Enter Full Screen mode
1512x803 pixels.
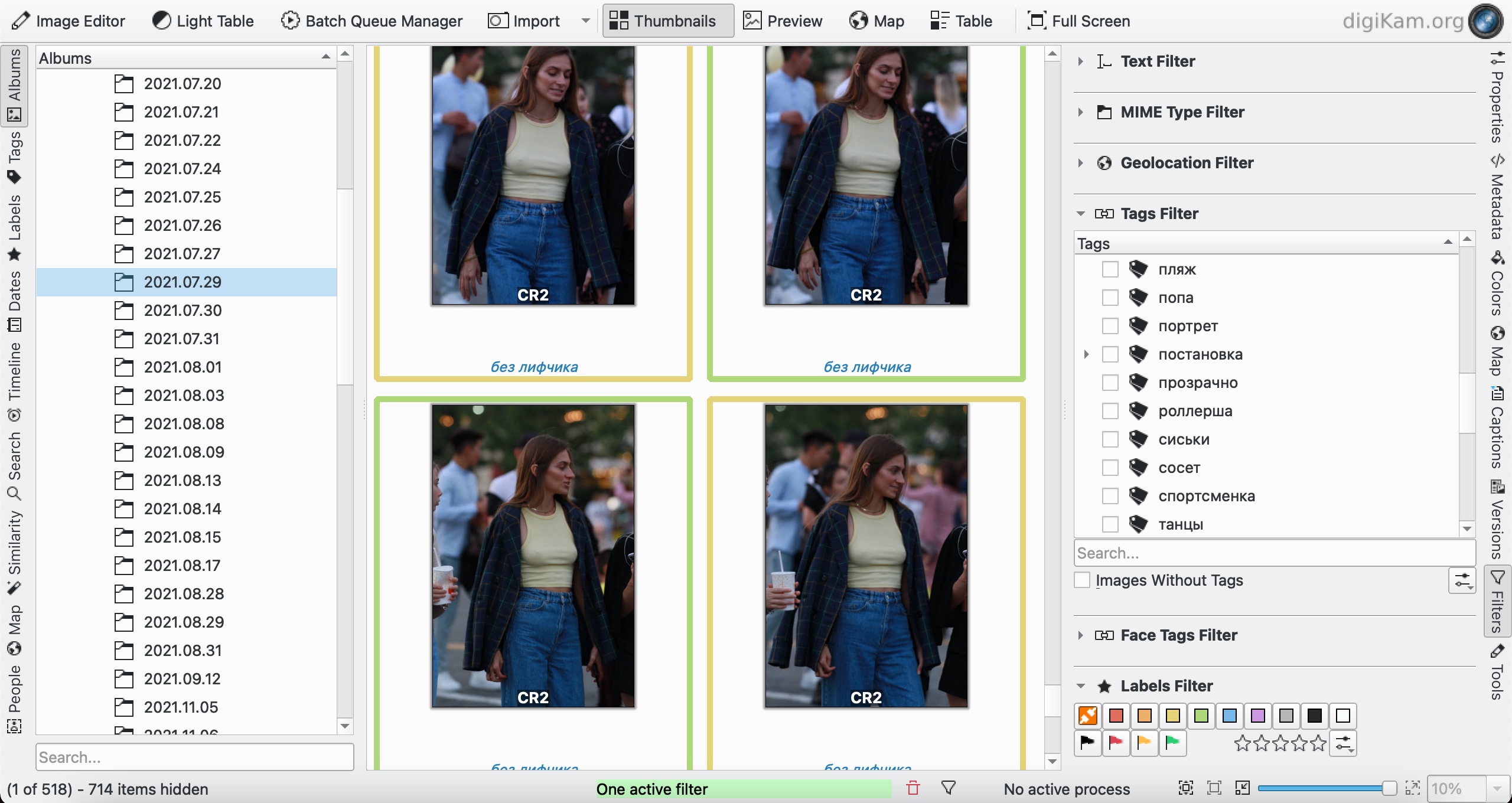1079,21
